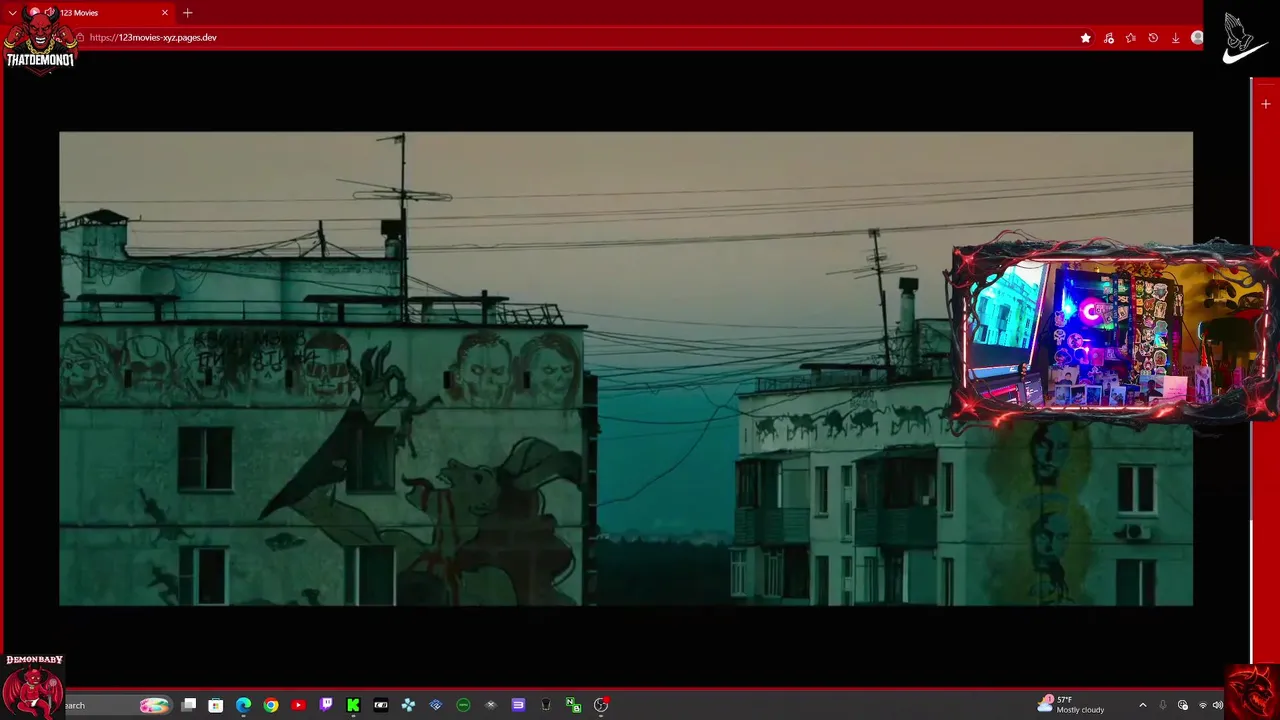Open Task View on the taskbar

[x=188, y=705]
